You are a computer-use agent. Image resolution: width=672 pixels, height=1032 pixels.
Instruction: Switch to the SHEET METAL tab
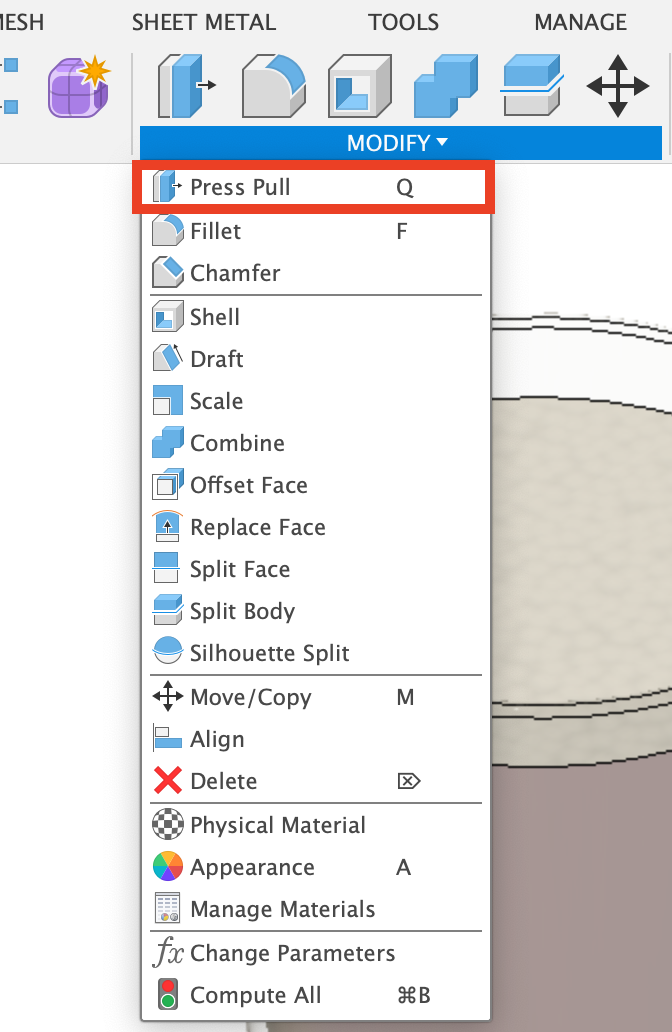coord(204,21)
